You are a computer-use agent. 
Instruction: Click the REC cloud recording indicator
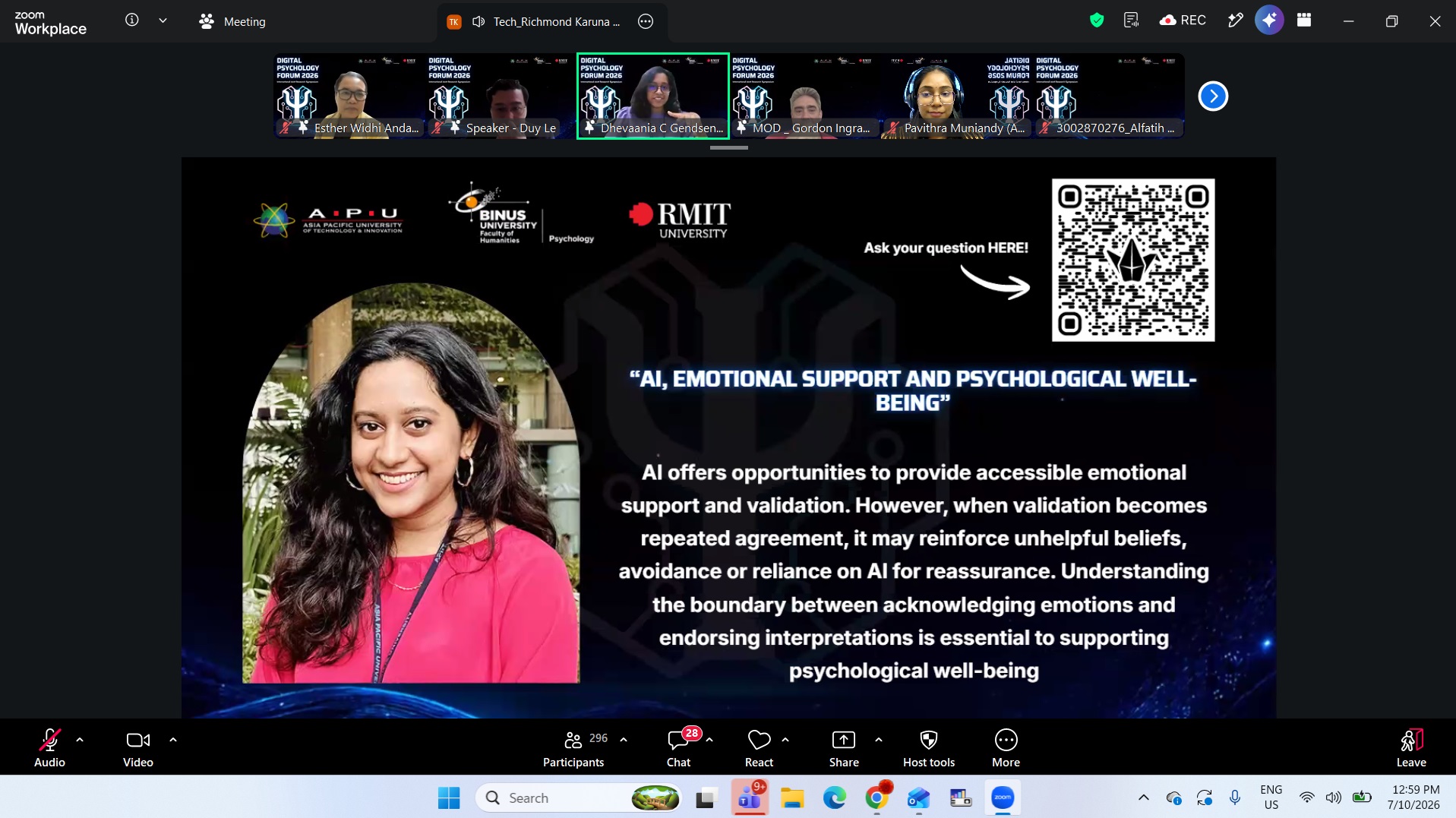[x=1183, y=21]
